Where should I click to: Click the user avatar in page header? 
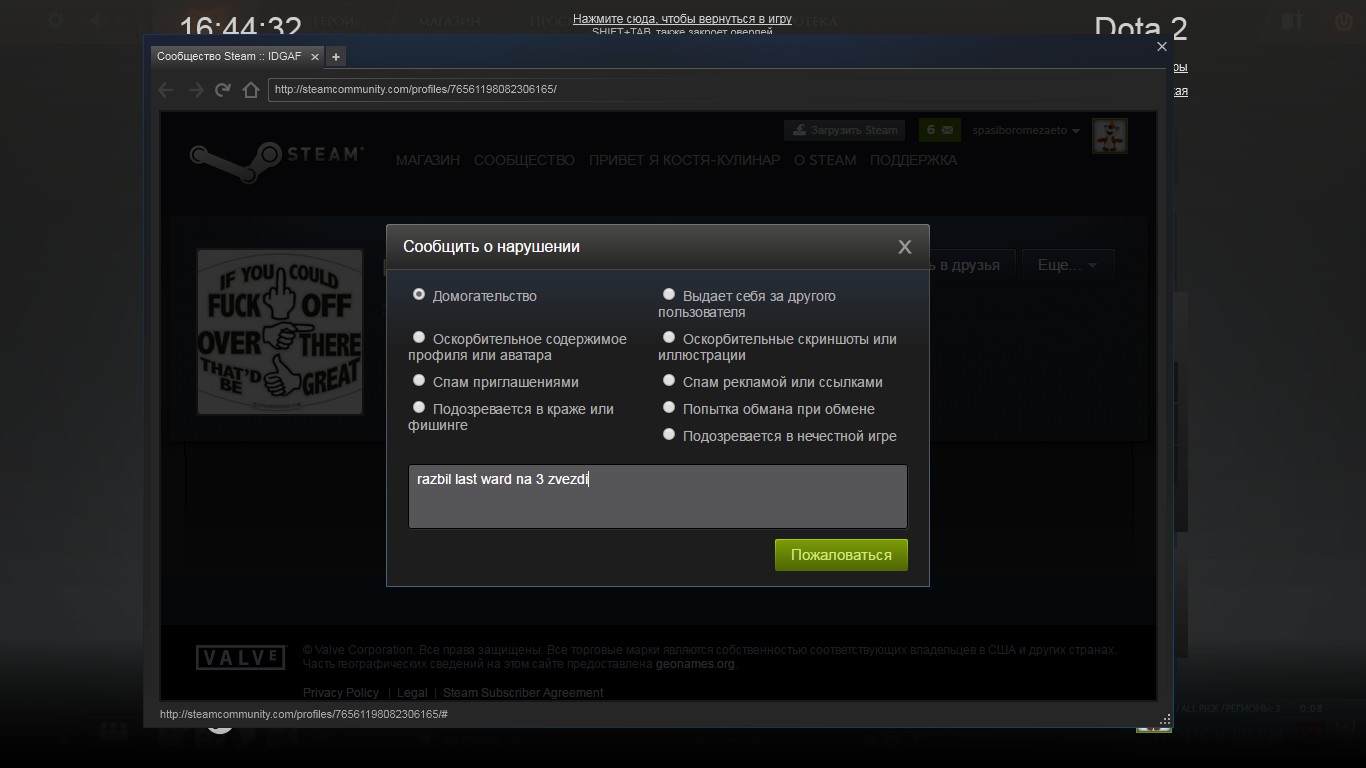(x=1110, y=135)
